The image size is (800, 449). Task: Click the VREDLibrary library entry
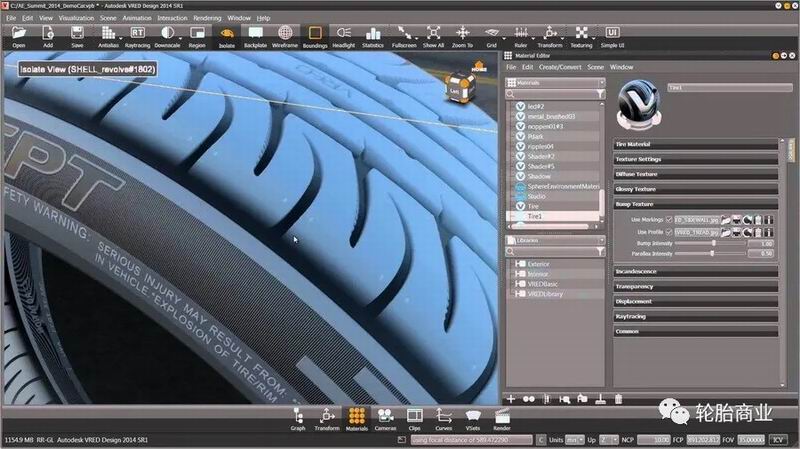(546, 294)
